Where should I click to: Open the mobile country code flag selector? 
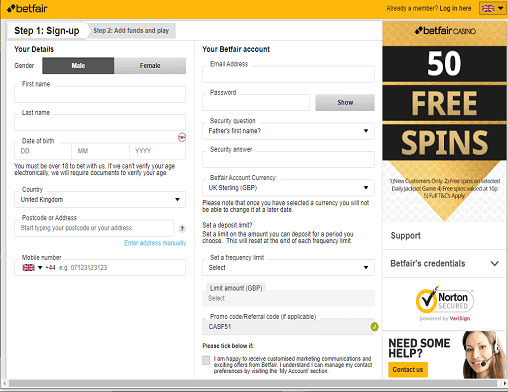pyautogui.click(x=32, y=267)
